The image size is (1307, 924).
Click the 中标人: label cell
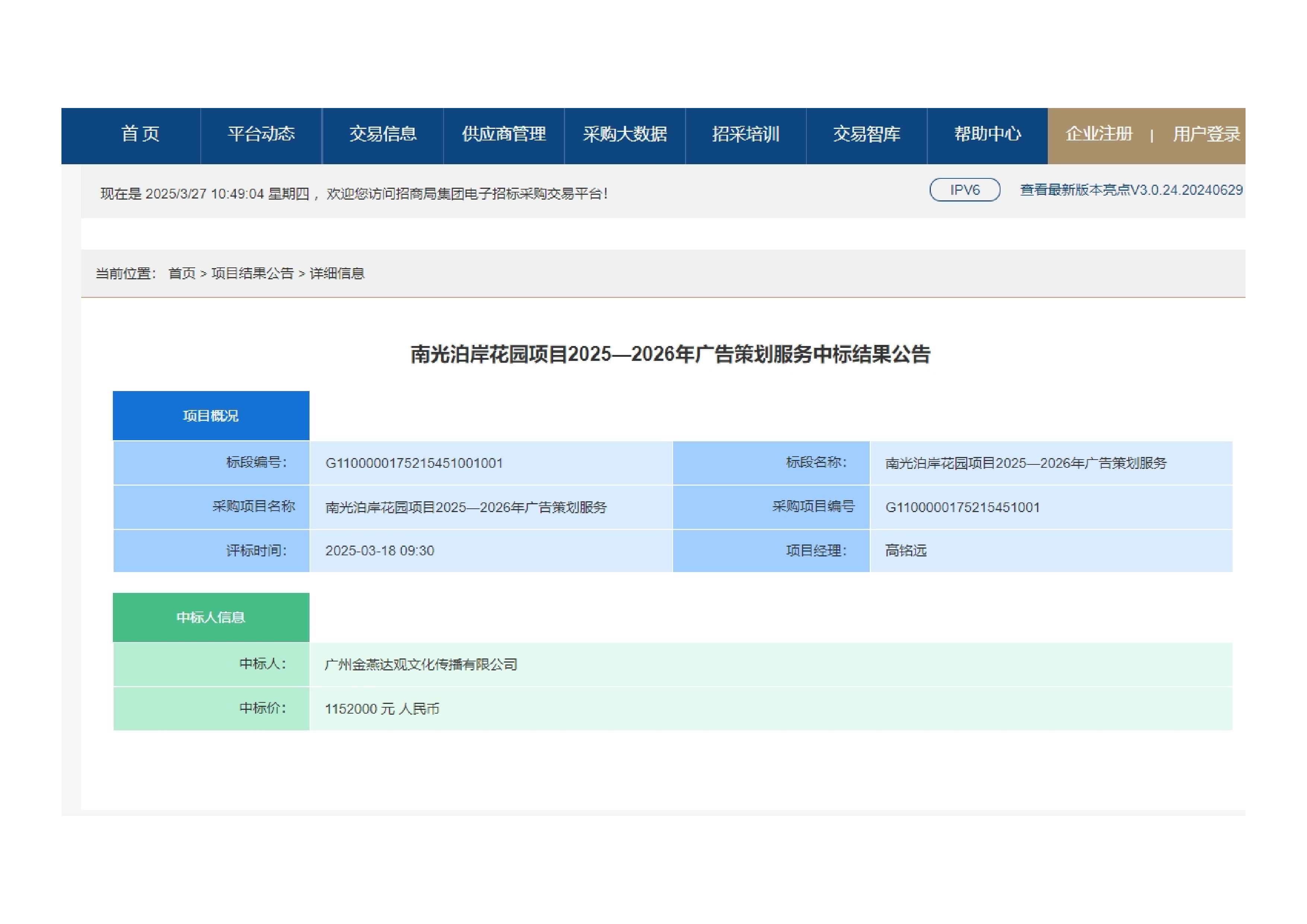[211, 664]
